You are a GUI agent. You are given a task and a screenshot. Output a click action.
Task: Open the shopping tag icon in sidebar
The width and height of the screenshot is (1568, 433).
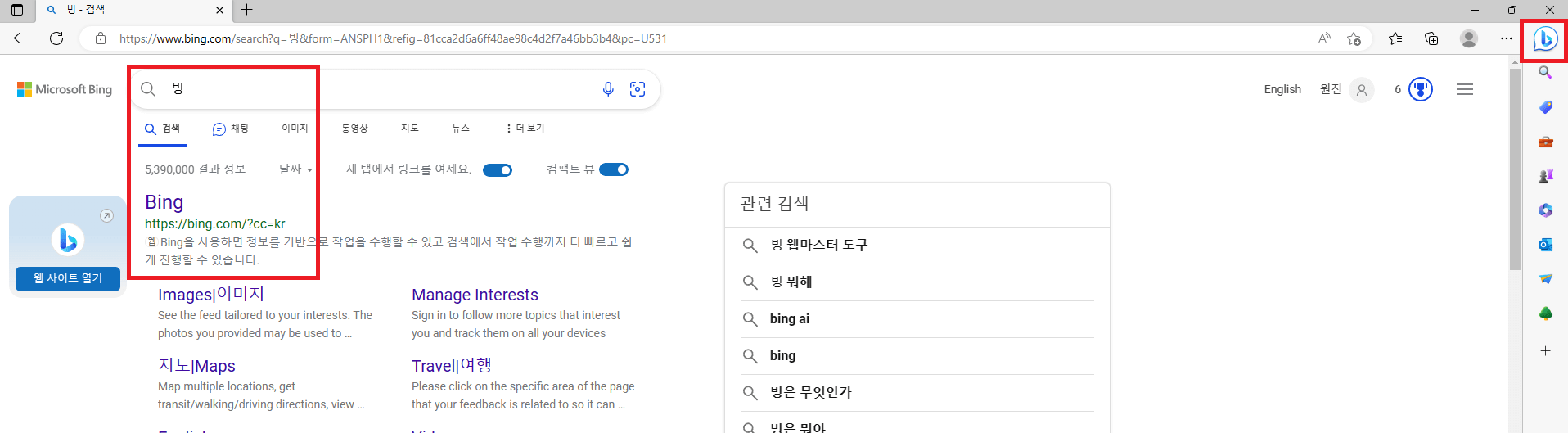(x=1545, y=107)
